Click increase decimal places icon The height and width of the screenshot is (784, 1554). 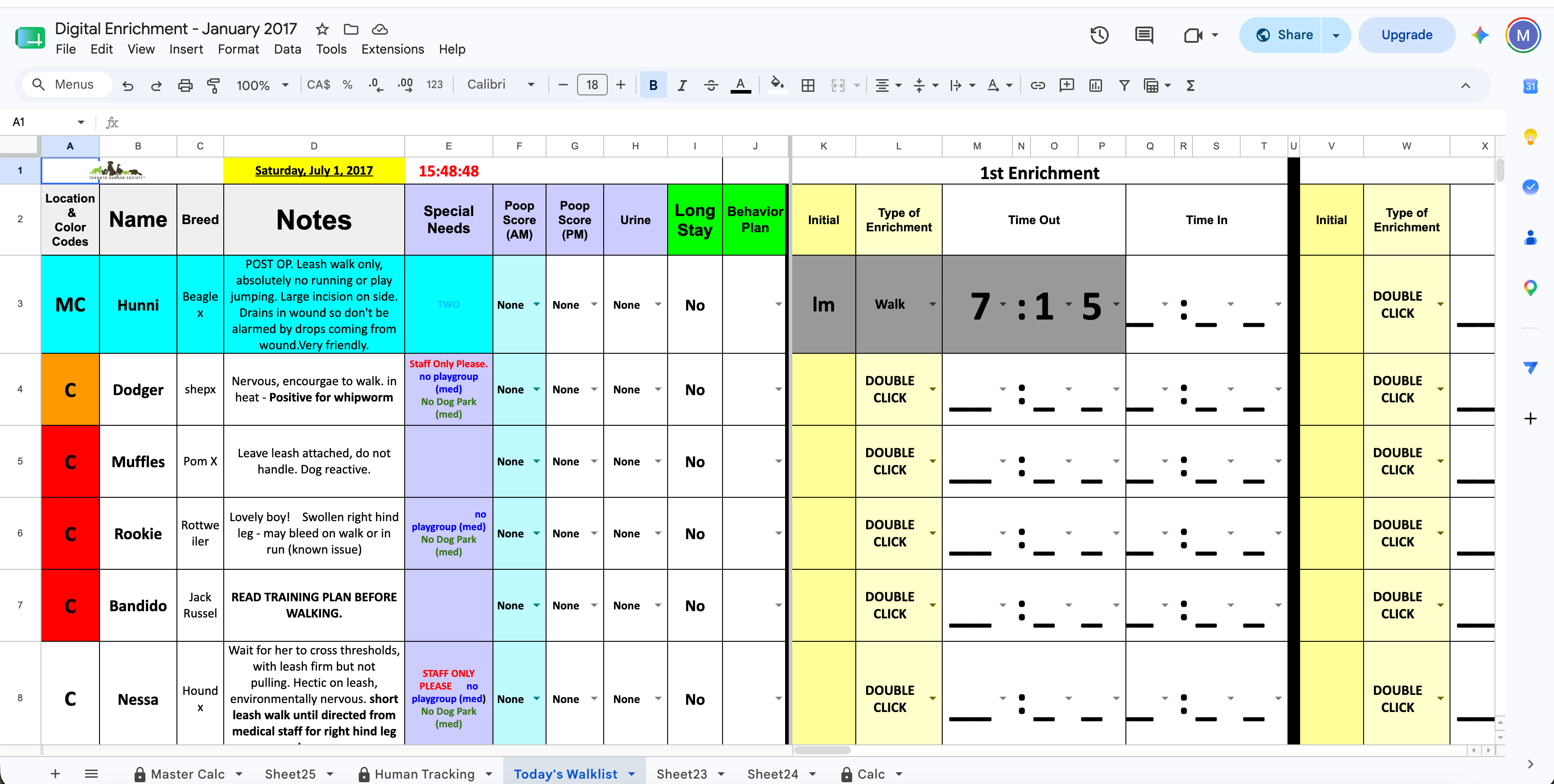(x=406, y=86)
